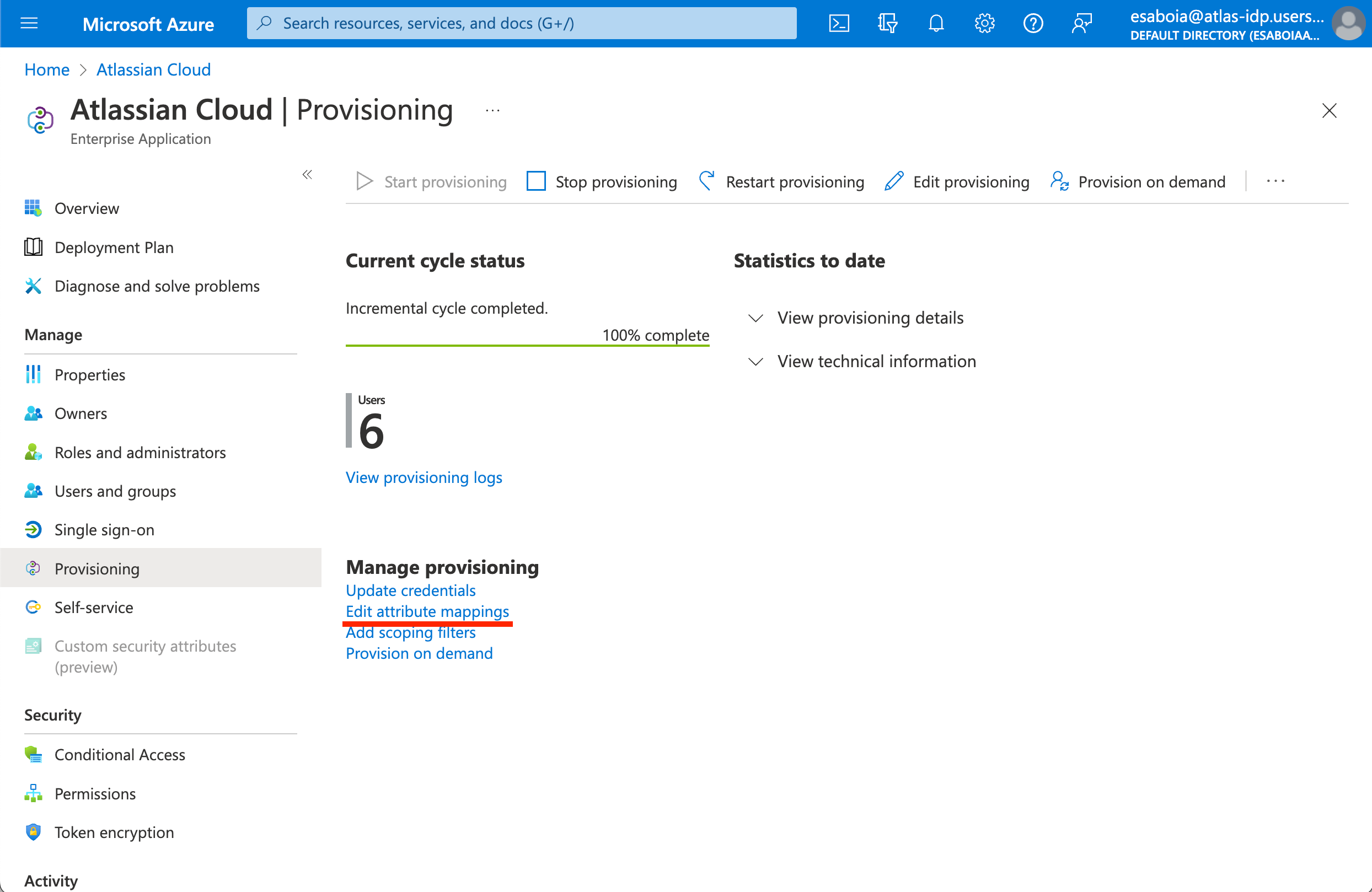Viewport: 1372px width, 892px height.
Task: Click the Deployment Plan book icon
Action: pos(34,247)
